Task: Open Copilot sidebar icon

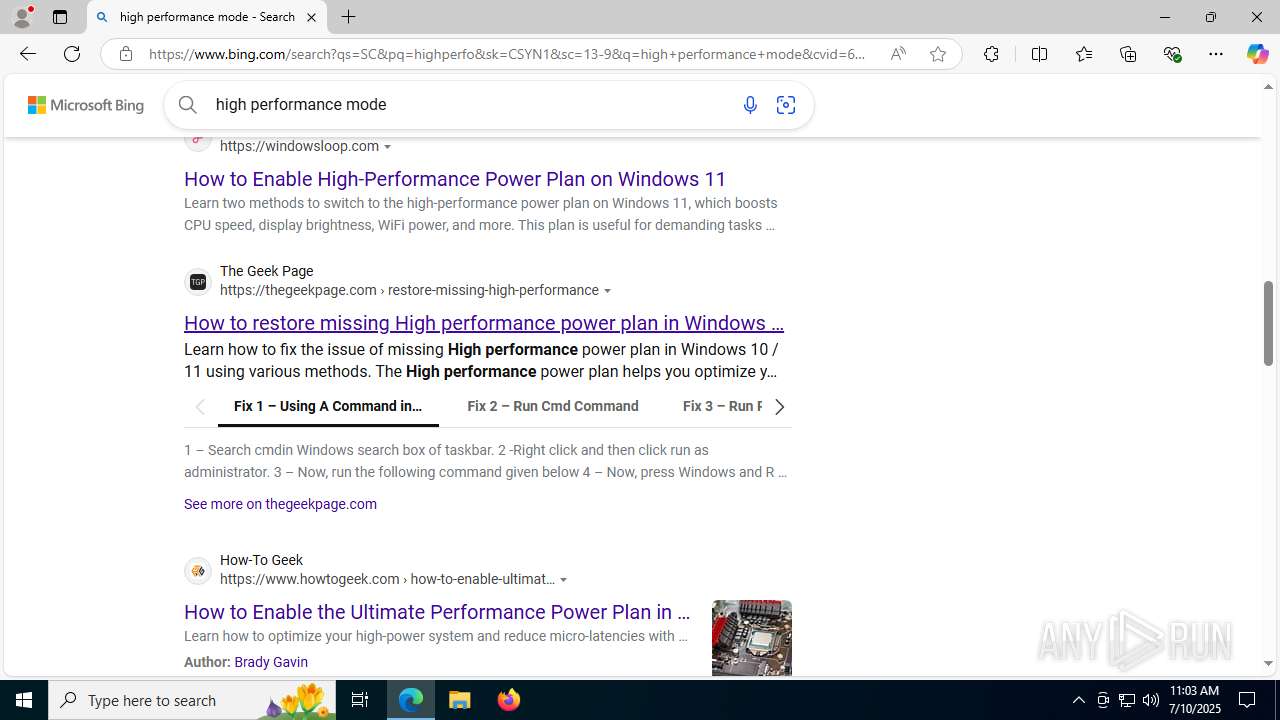Action: pyautogui.click(x=1257, y=54)
